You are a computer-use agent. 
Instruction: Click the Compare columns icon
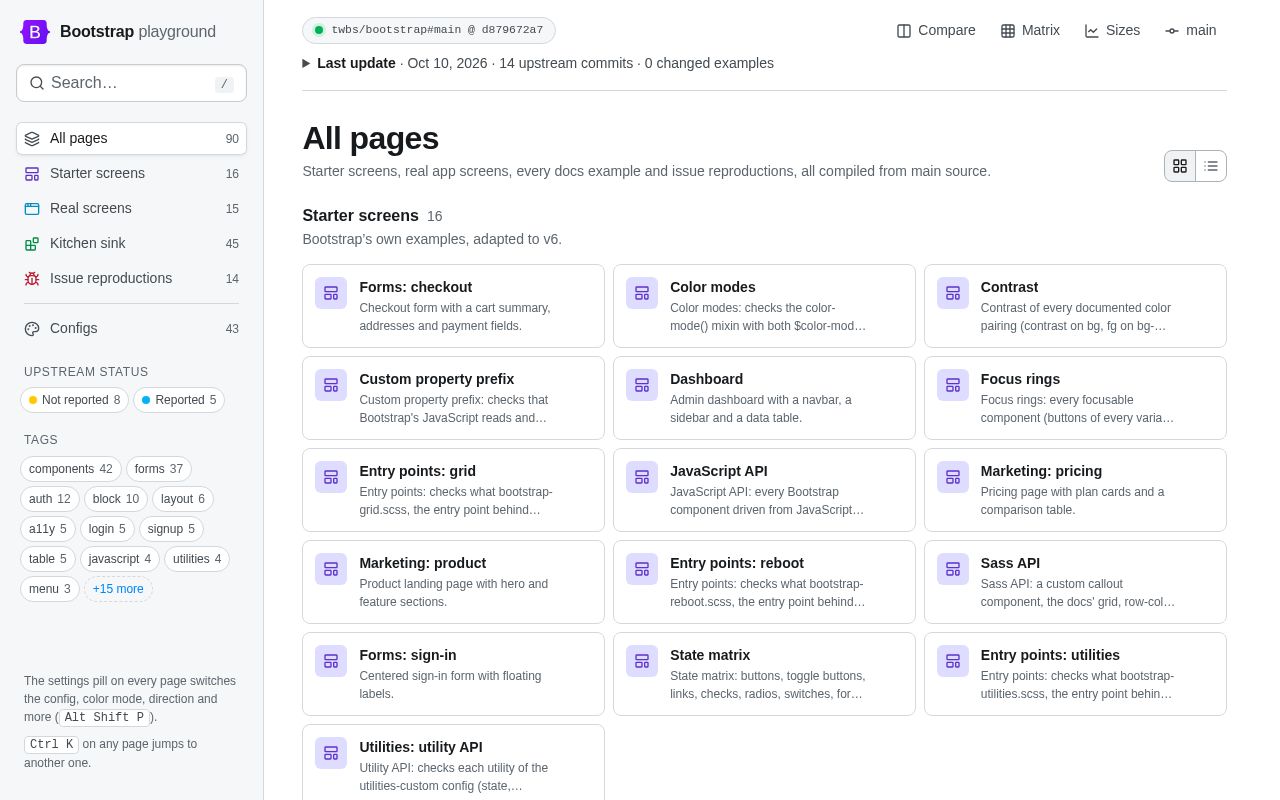coord(904,31)
